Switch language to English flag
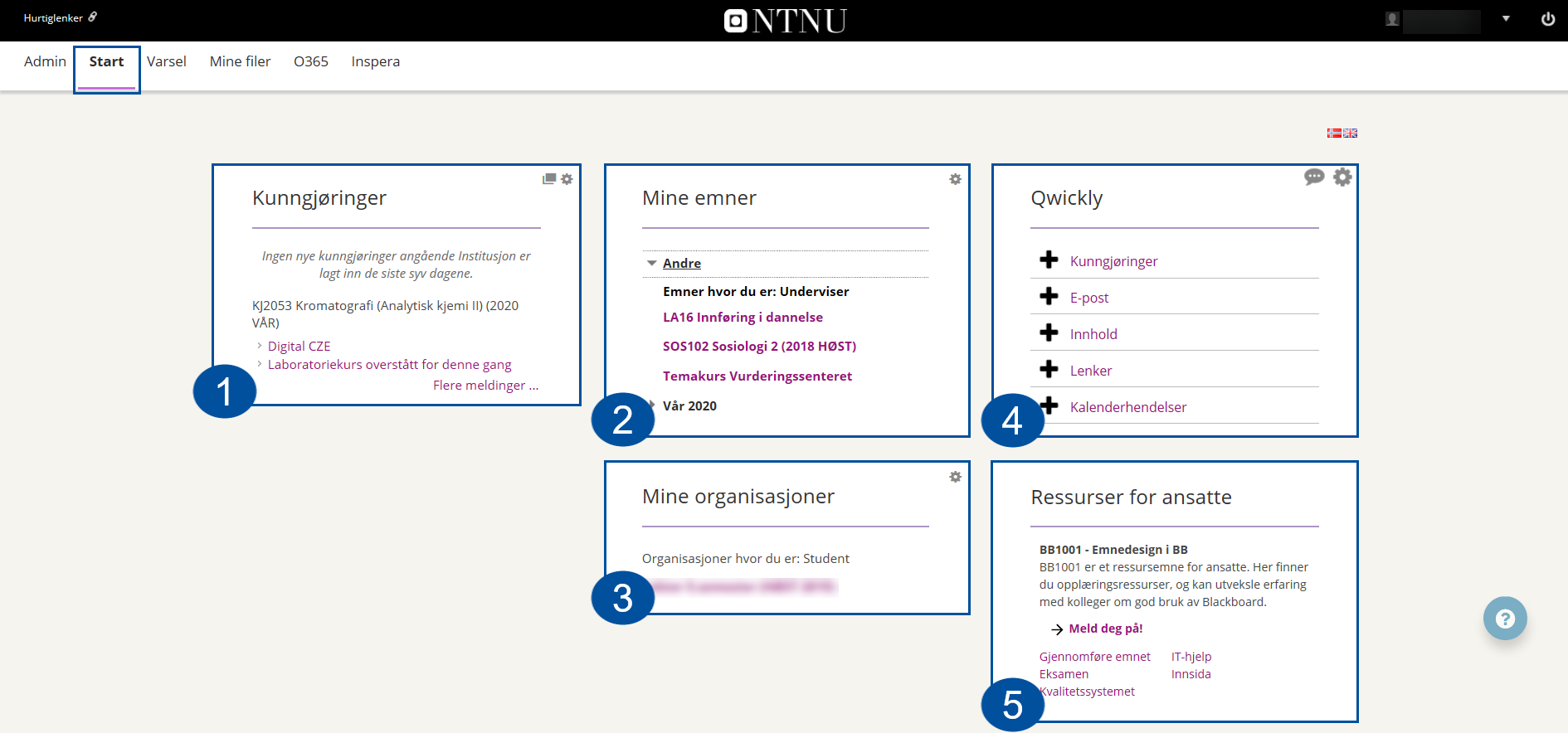The height and width of the screenshot is (733, 1568). pyautogui.click(x=1351, y=133)
